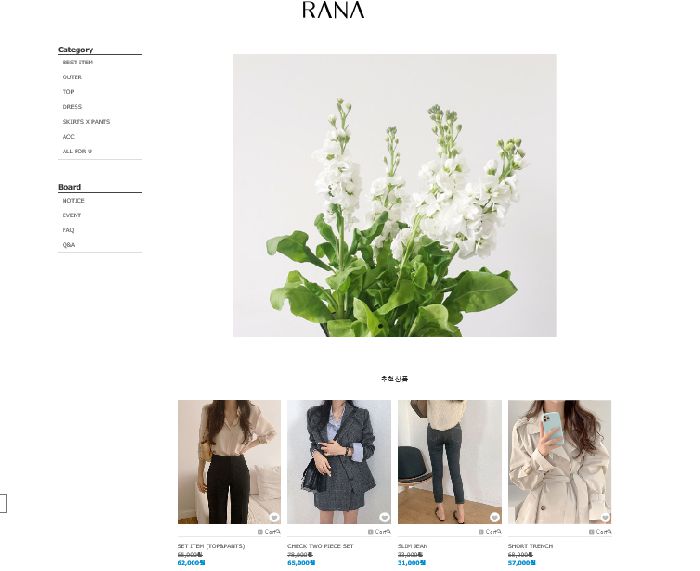The height and width of the screenshot is (571, 700).
Task: Open the ACC category
Action: (68, 137)
